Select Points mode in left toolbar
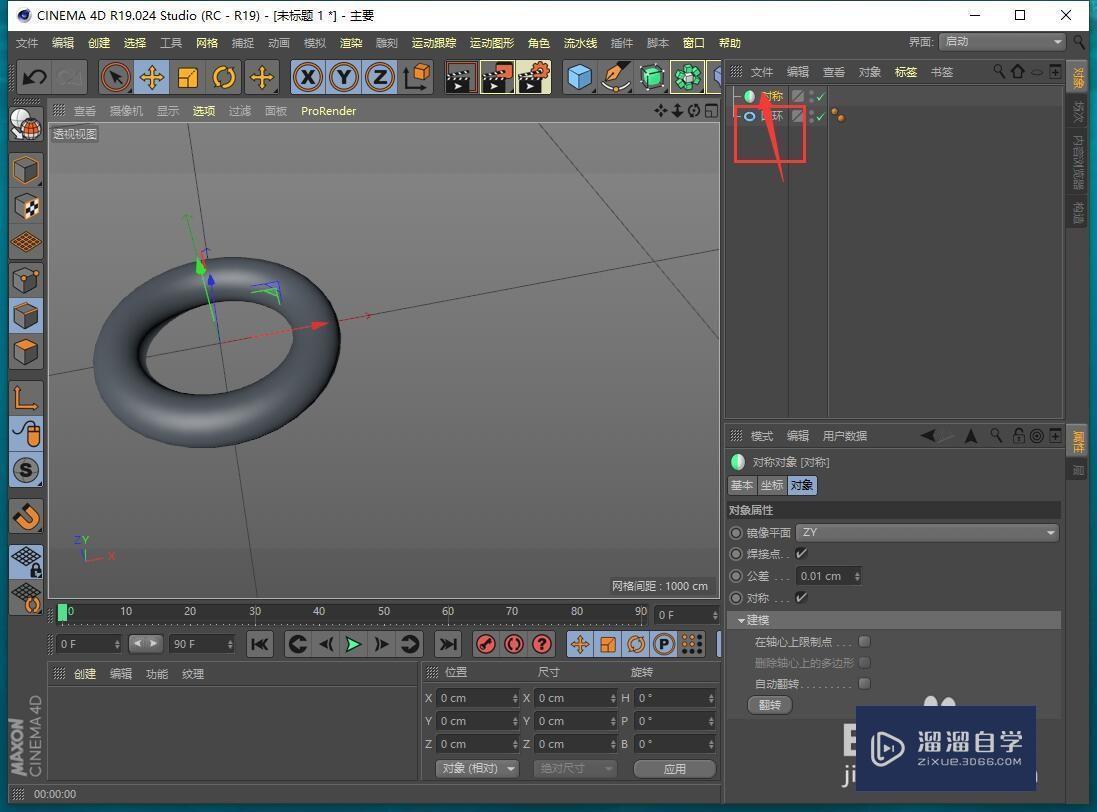This screenshot has width=1097, height=812. pos(26,280)
